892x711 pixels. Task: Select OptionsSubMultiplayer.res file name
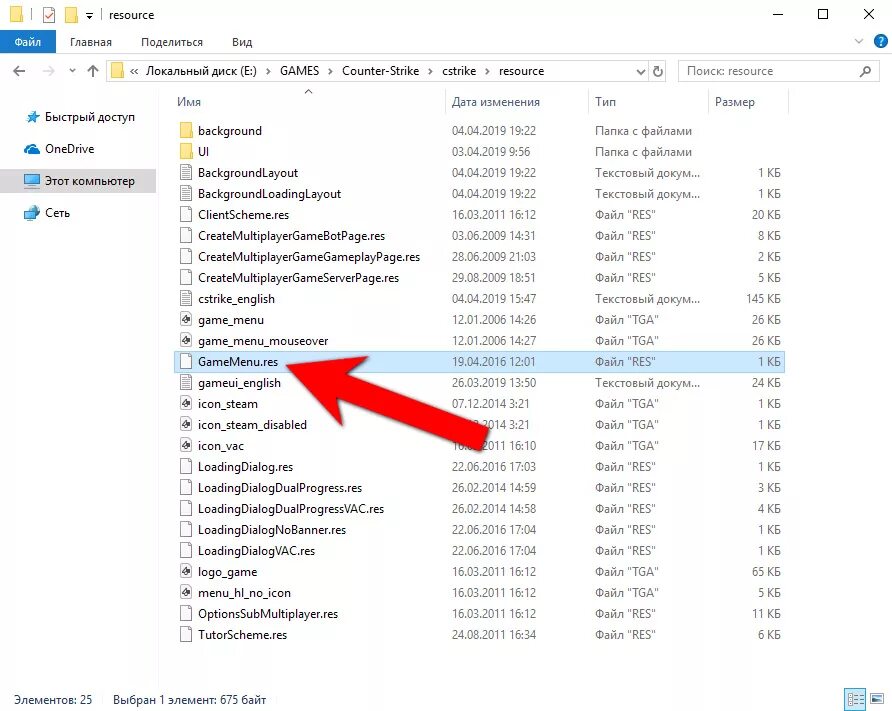[268, 614]
